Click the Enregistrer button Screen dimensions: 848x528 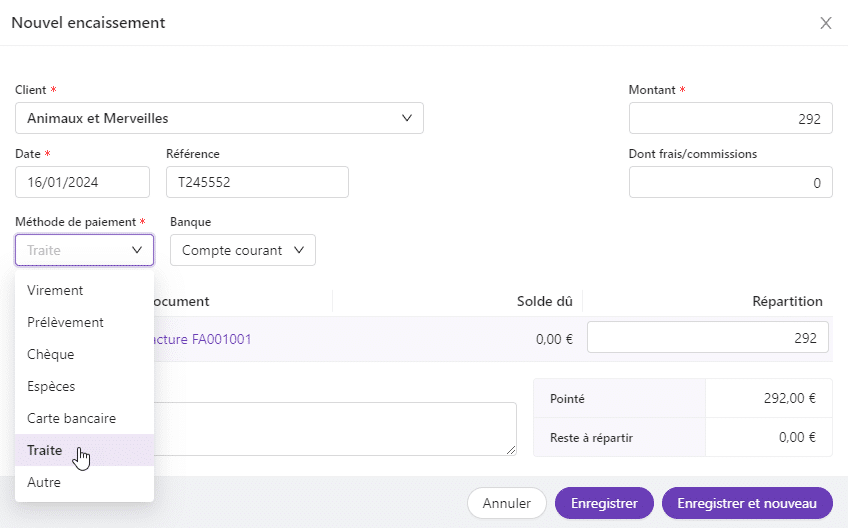tap(603, 503)
